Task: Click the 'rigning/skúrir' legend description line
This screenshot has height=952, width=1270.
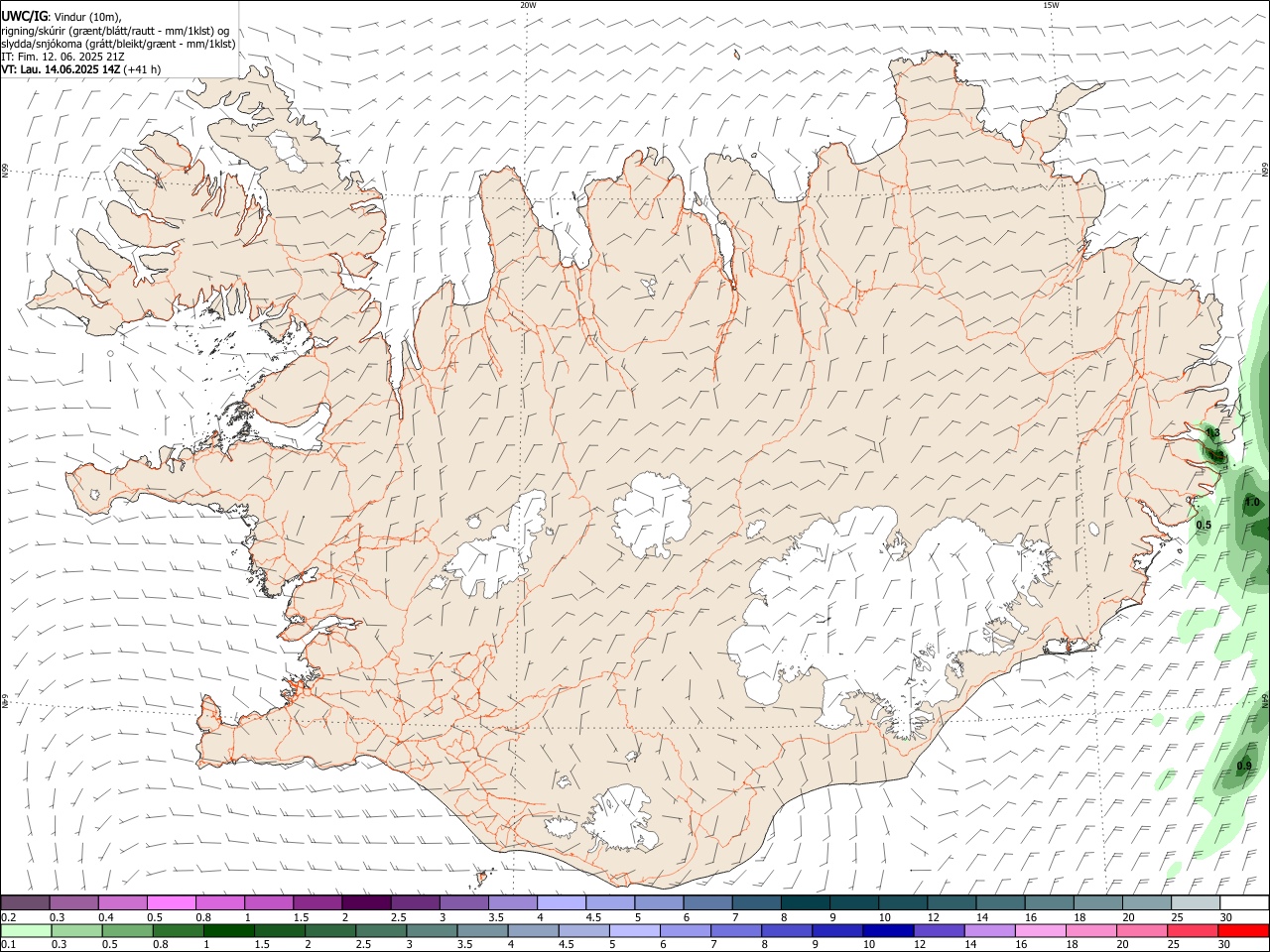Action: click(x=116, y=30)
